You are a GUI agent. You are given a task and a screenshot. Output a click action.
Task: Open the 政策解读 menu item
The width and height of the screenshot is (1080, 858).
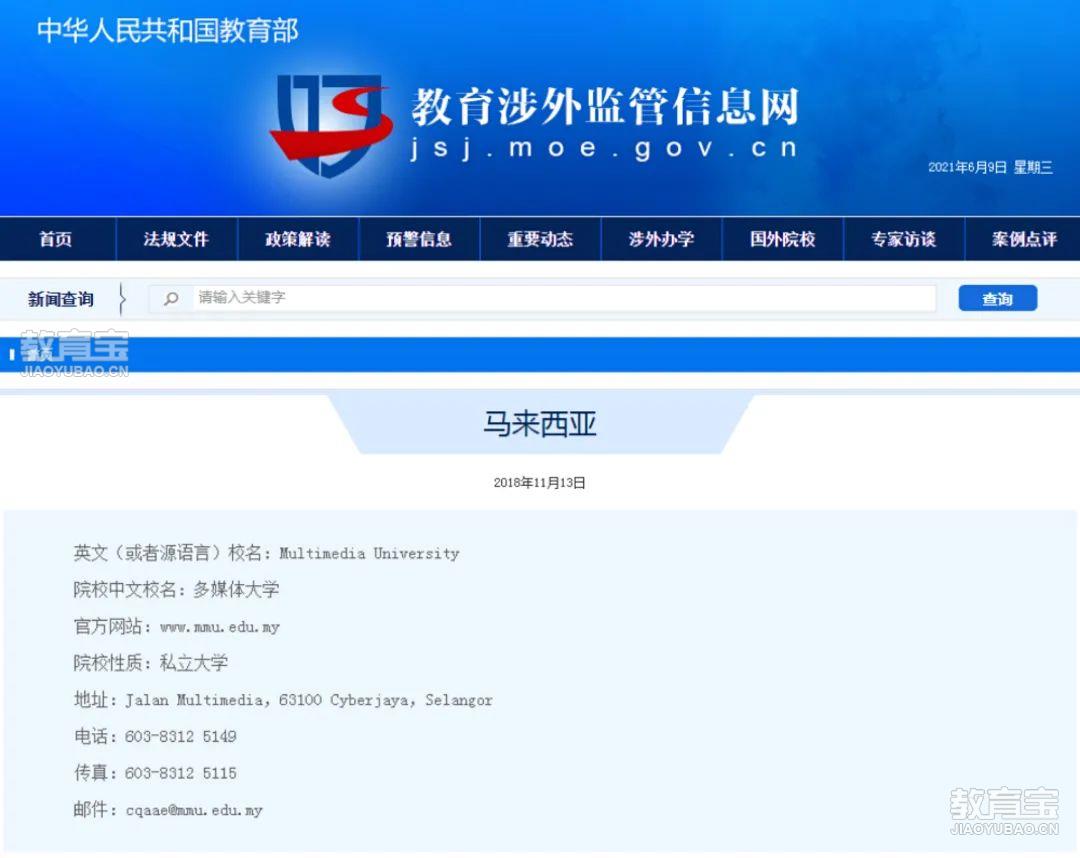coord(298,239)
